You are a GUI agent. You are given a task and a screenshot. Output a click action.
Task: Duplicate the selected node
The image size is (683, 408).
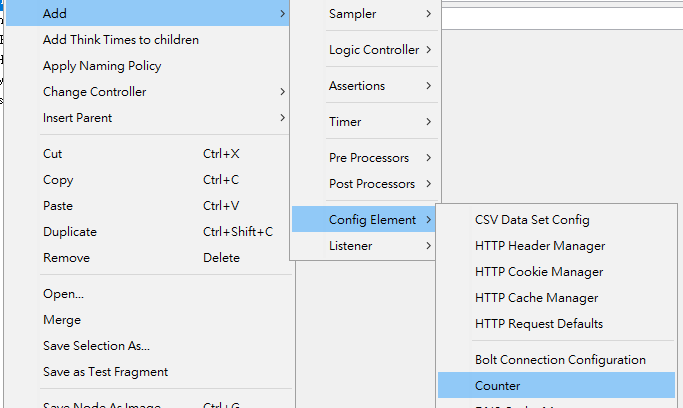[70, 232]
